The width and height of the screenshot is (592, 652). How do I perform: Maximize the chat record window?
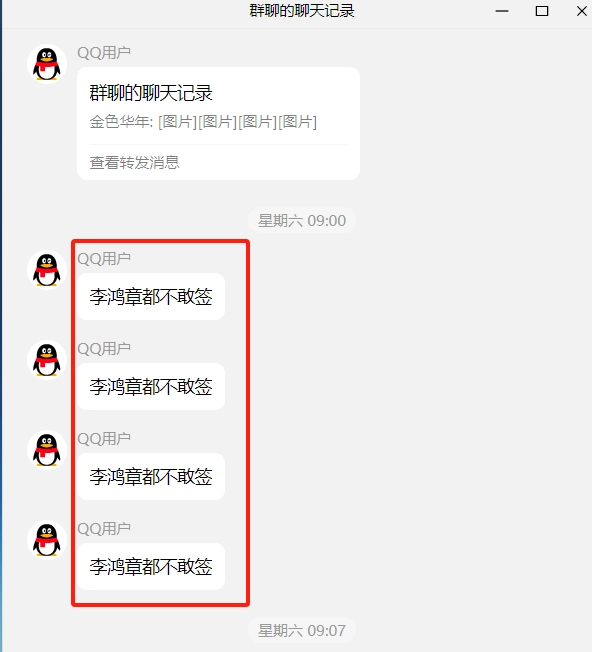[x=542, y=11]
